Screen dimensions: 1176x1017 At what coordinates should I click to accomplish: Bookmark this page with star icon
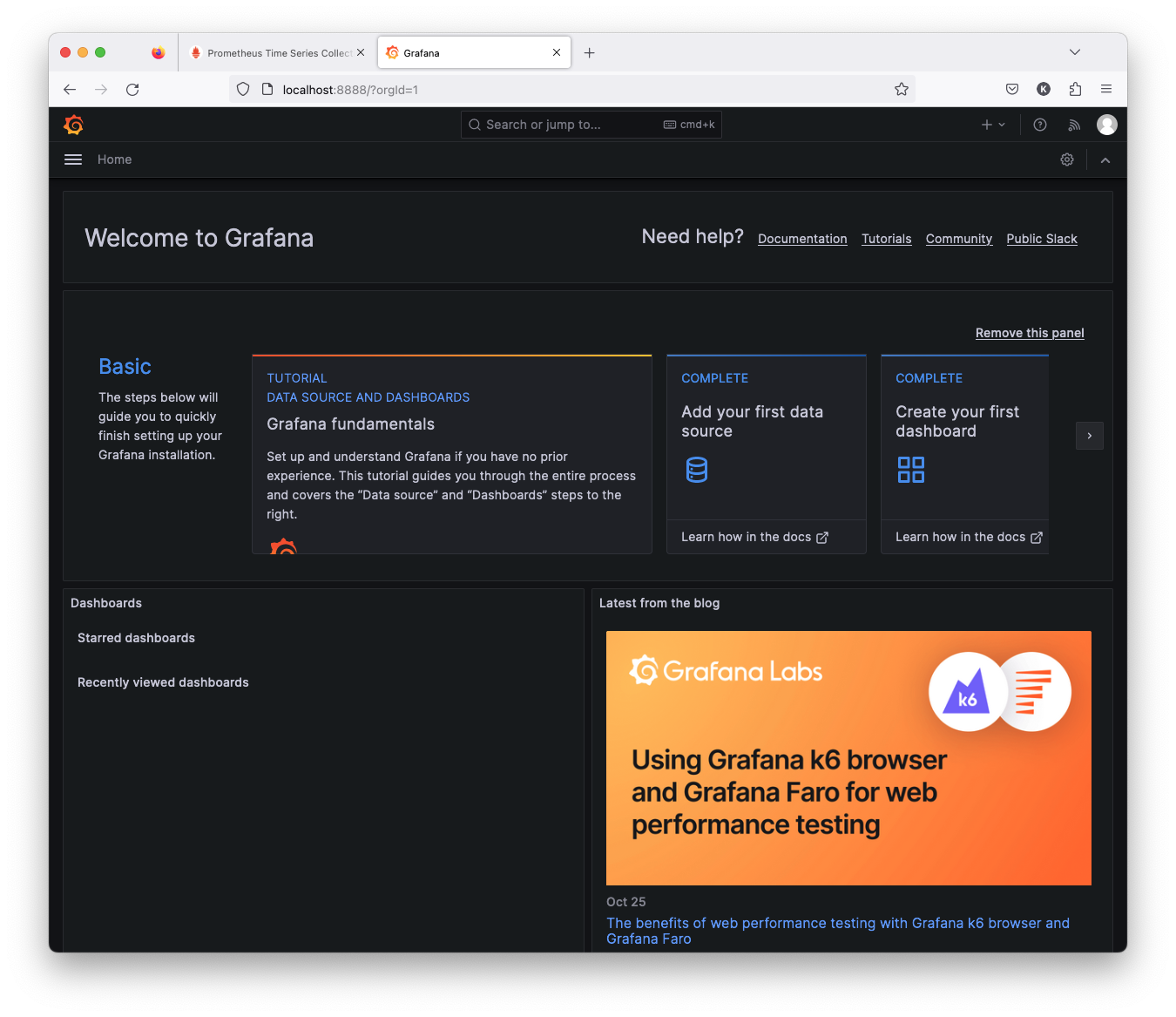[x=902, y=89]
